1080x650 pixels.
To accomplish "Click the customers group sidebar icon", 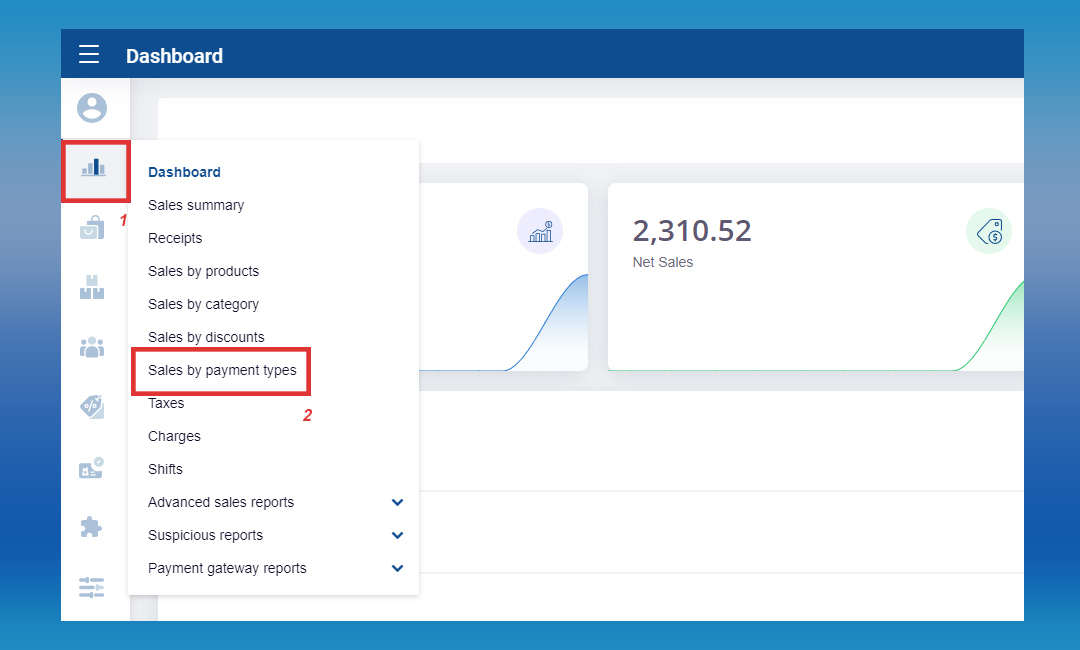I will coord(92,347).
